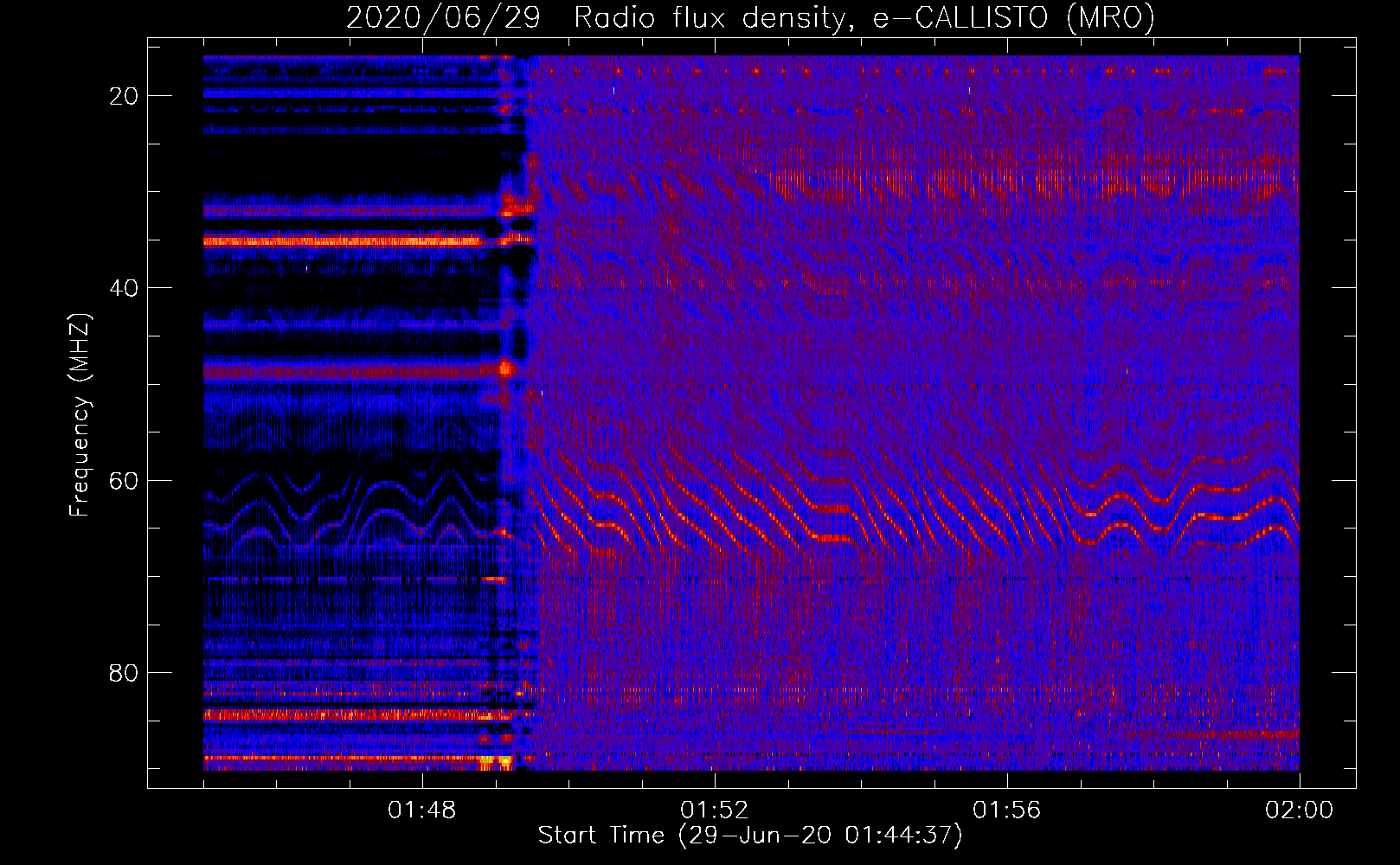Click the 01:56 time tick label
This screenshot has height=865, width=1400.
coord(1007,811)
